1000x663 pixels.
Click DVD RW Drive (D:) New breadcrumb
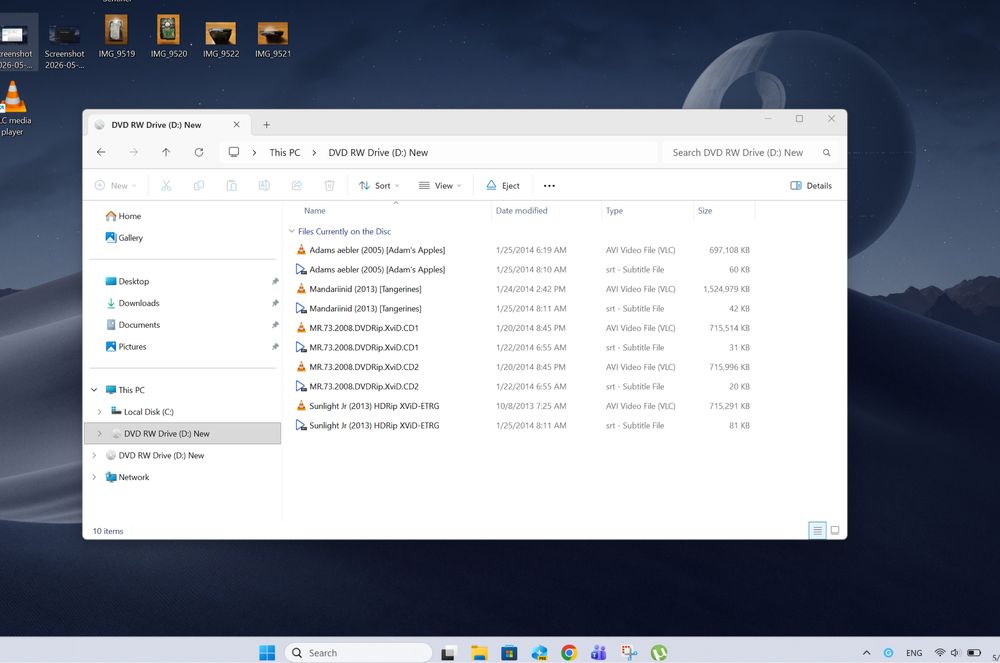pyautogui.click(x=378, y=152)
